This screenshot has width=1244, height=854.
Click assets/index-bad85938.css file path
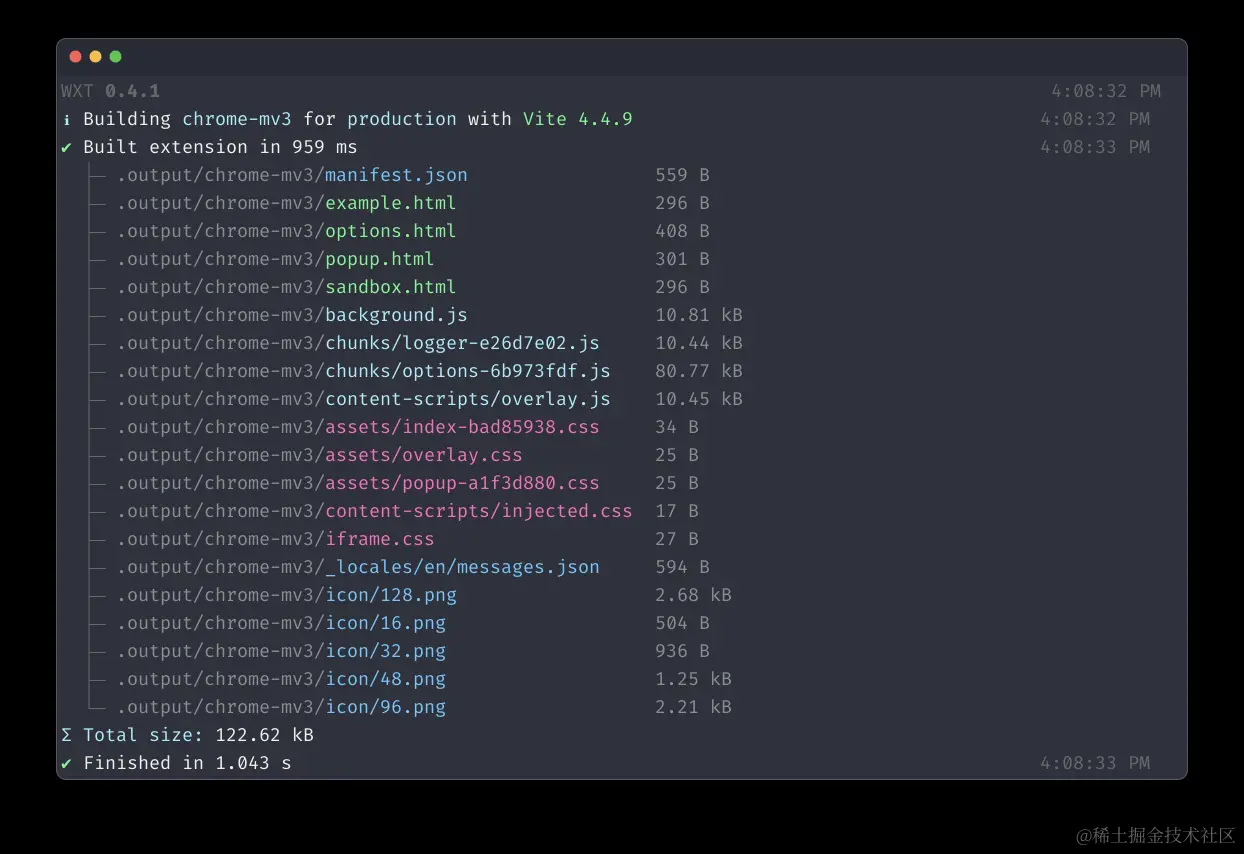358,427
